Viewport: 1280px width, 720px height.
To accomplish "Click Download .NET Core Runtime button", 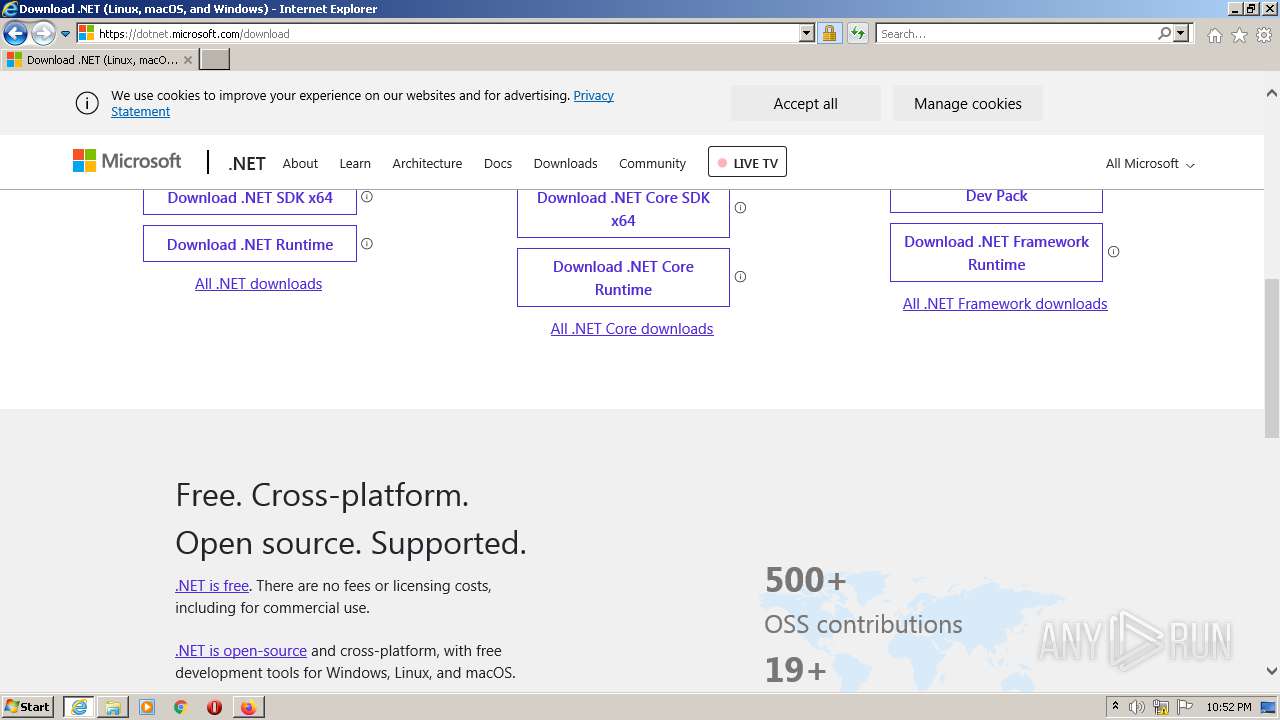I will (x=623, y=278).
